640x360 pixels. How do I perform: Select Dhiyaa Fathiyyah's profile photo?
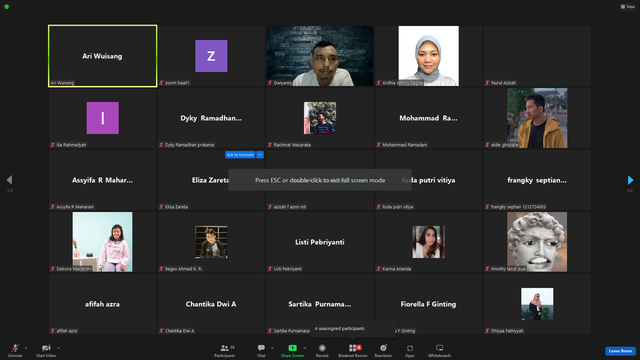(x=537, y=304)
